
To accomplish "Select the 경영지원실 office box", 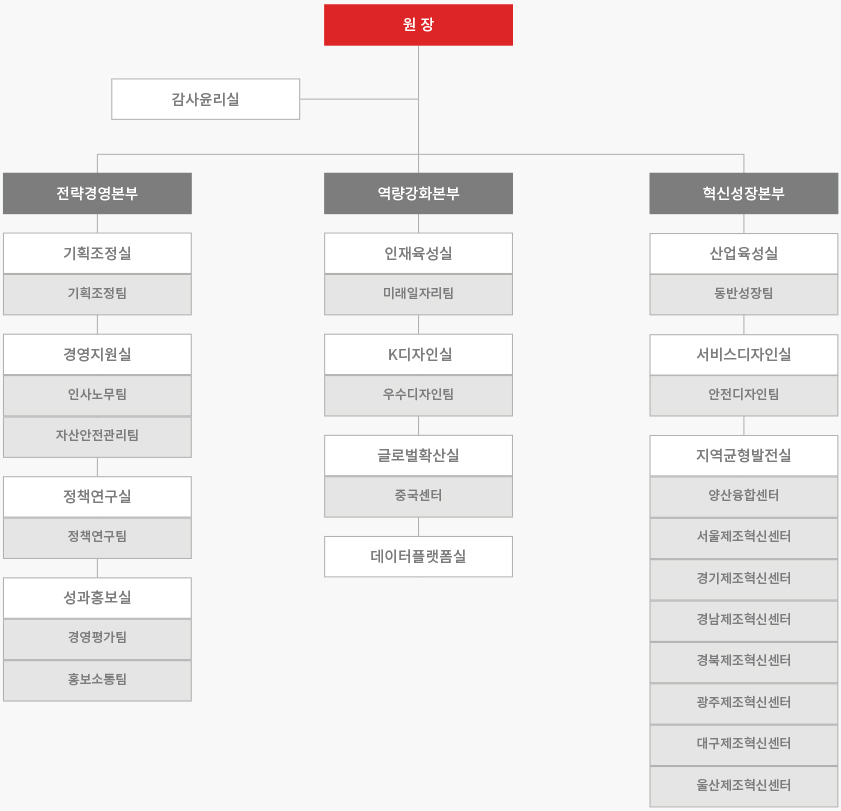I will 97,355.
